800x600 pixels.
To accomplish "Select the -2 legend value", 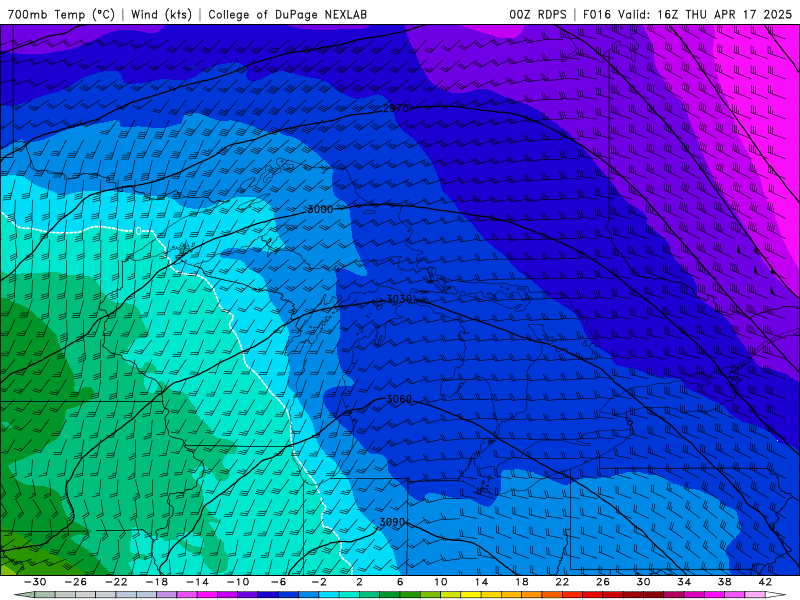I will tap(319, 582).
